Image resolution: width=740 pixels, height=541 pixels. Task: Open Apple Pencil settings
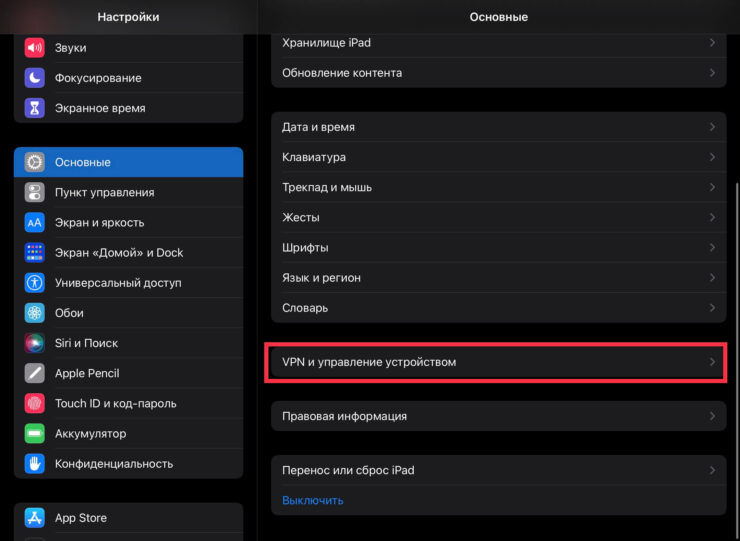[x=128, y=373]
